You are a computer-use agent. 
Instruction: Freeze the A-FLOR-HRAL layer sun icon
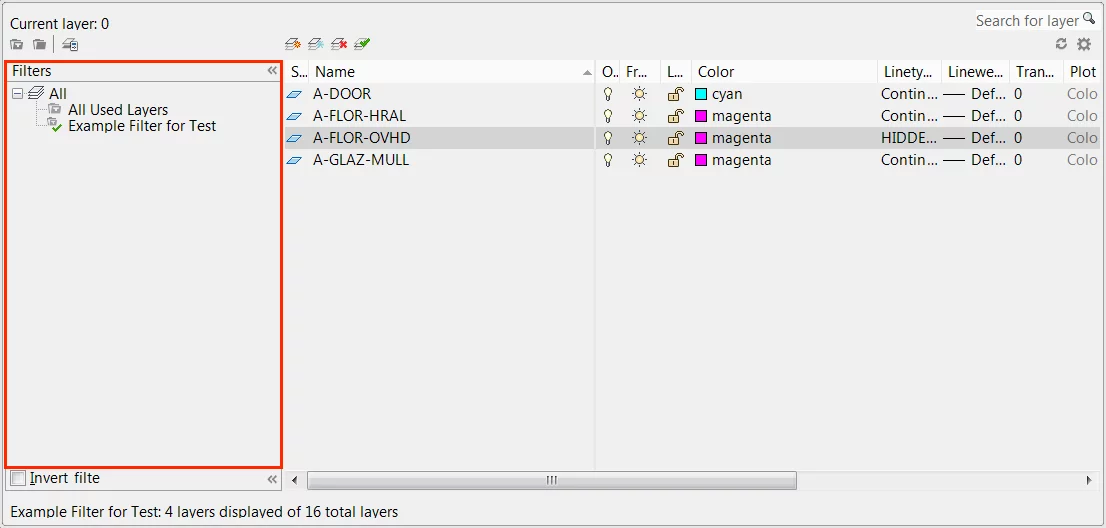[x=639, y=116]
